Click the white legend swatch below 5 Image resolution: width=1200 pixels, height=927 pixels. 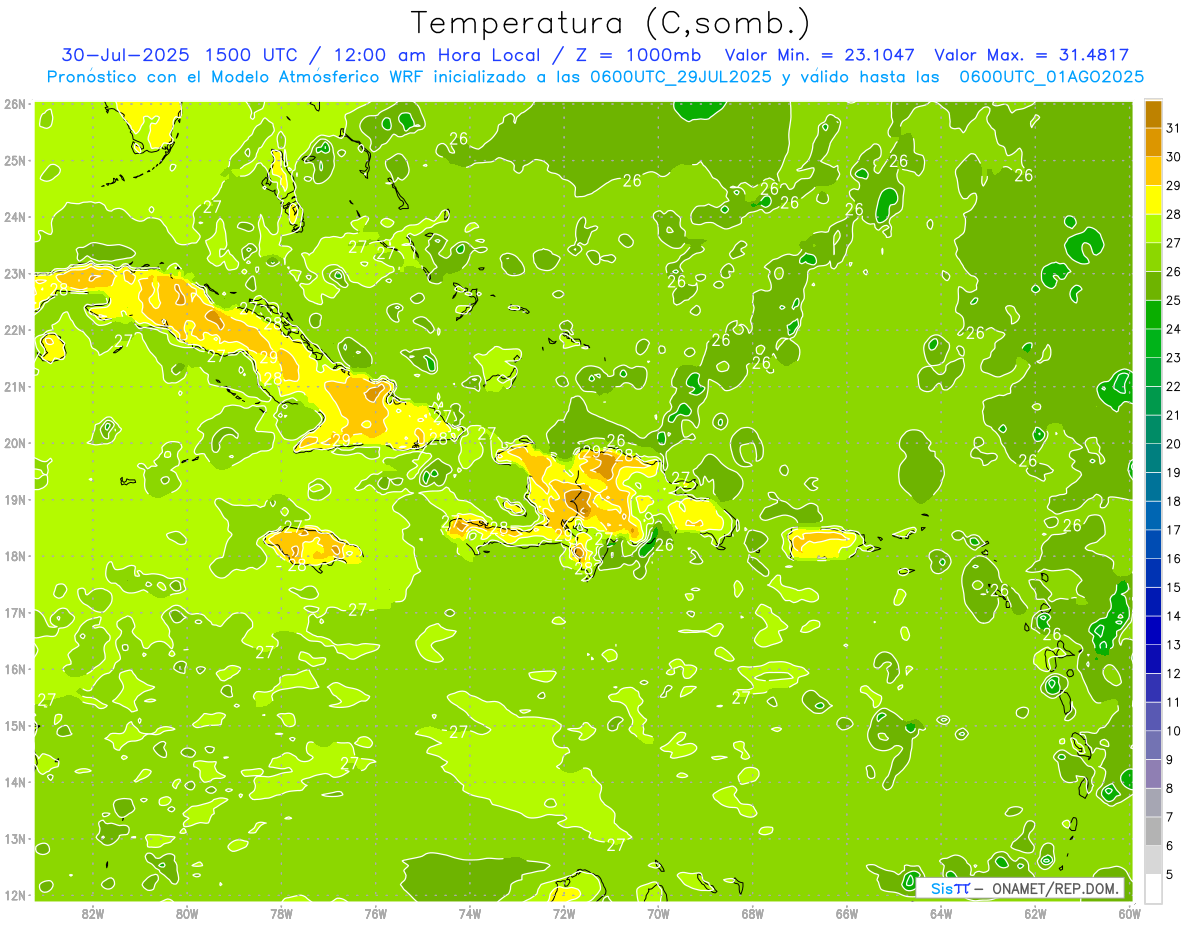pos(1153,888)
